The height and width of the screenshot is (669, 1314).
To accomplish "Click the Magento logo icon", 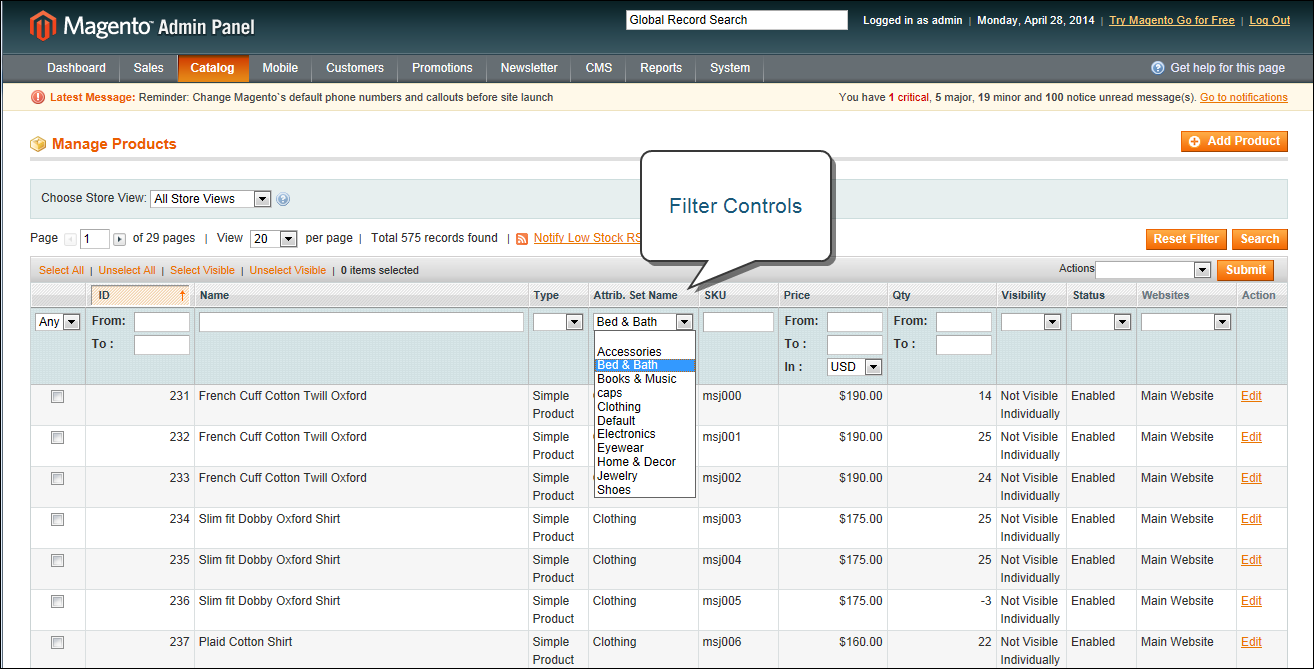I will (42, 26).
